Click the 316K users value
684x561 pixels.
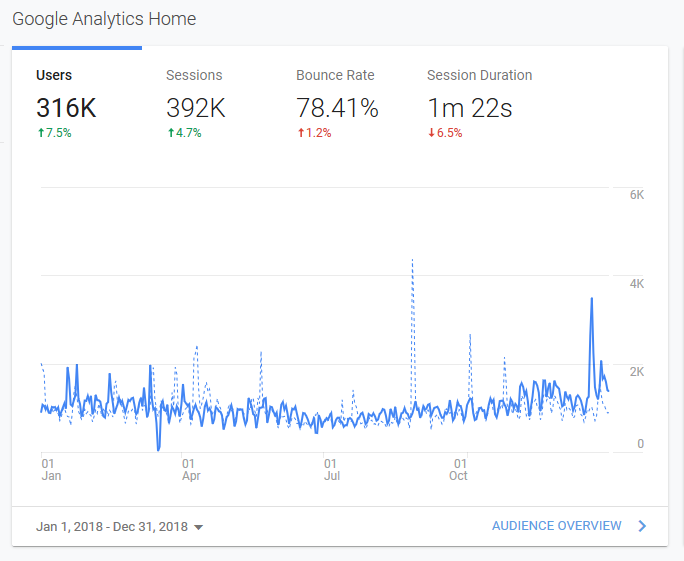pyautogui.click(x=67, y=108)
